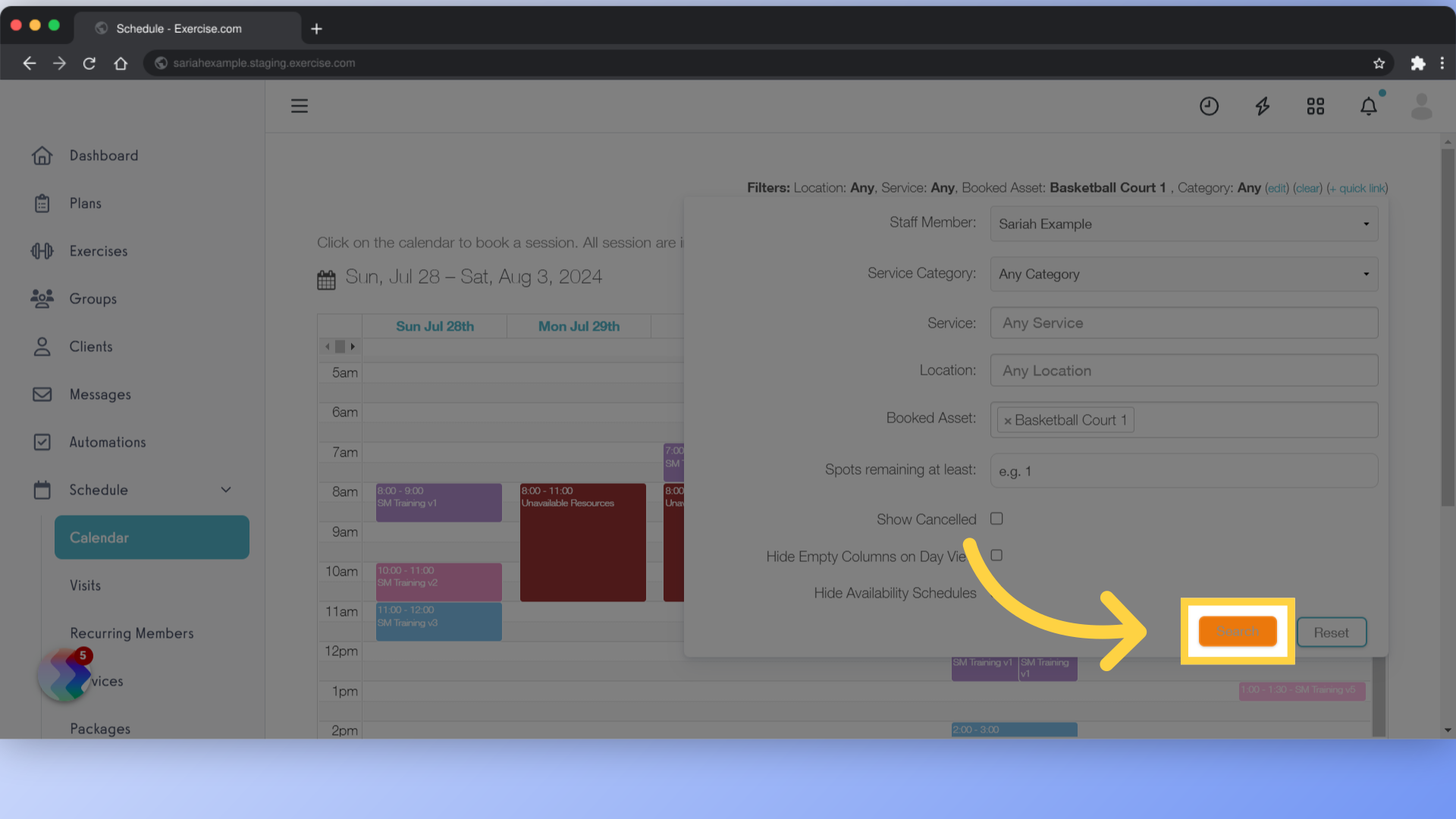Open the clock history icon
The image size is (1456, 819).
click(1209, 106)
